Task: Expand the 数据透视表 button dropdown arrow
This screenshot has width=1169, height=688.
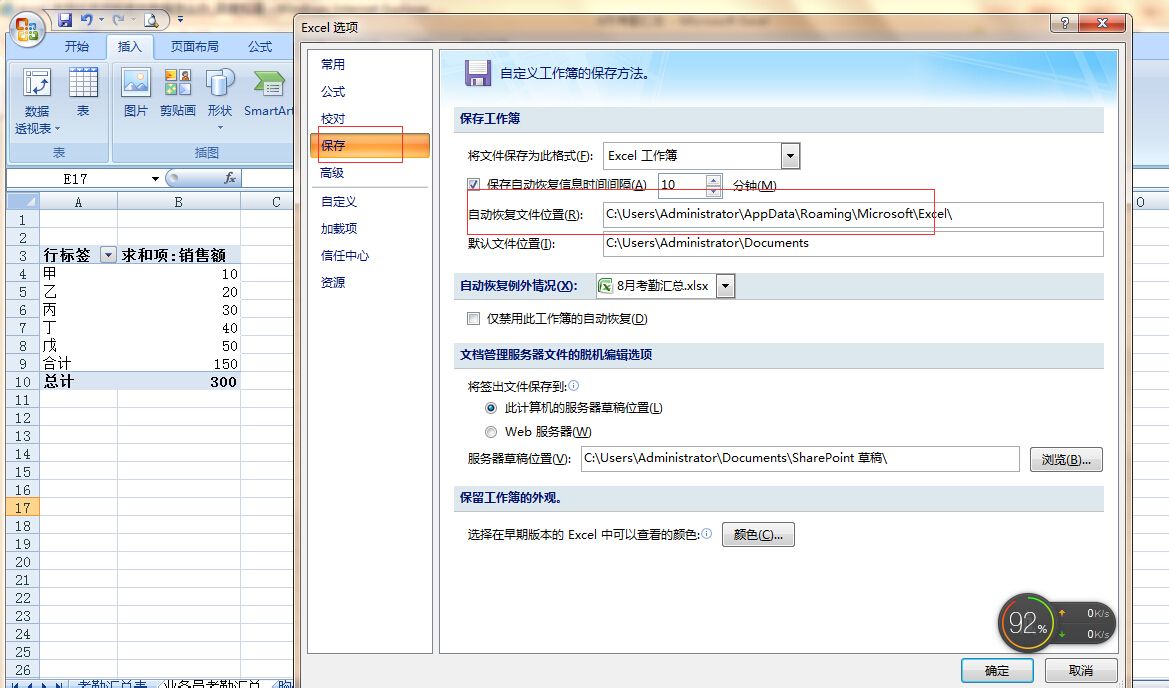Action: (57, 129)
